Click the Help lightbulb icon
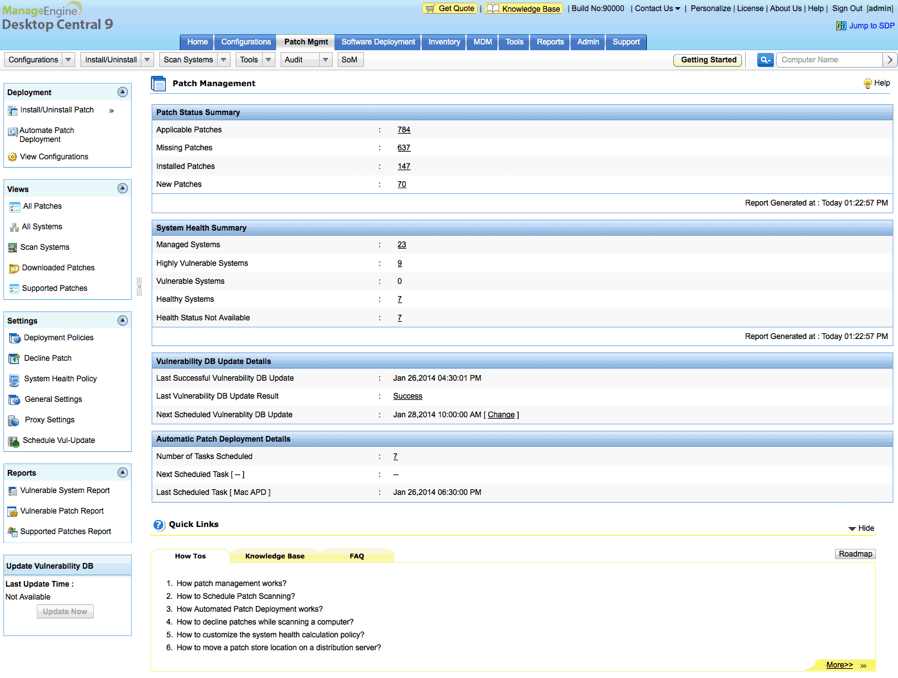Screen dimensions: 898x678 (868, 84)
